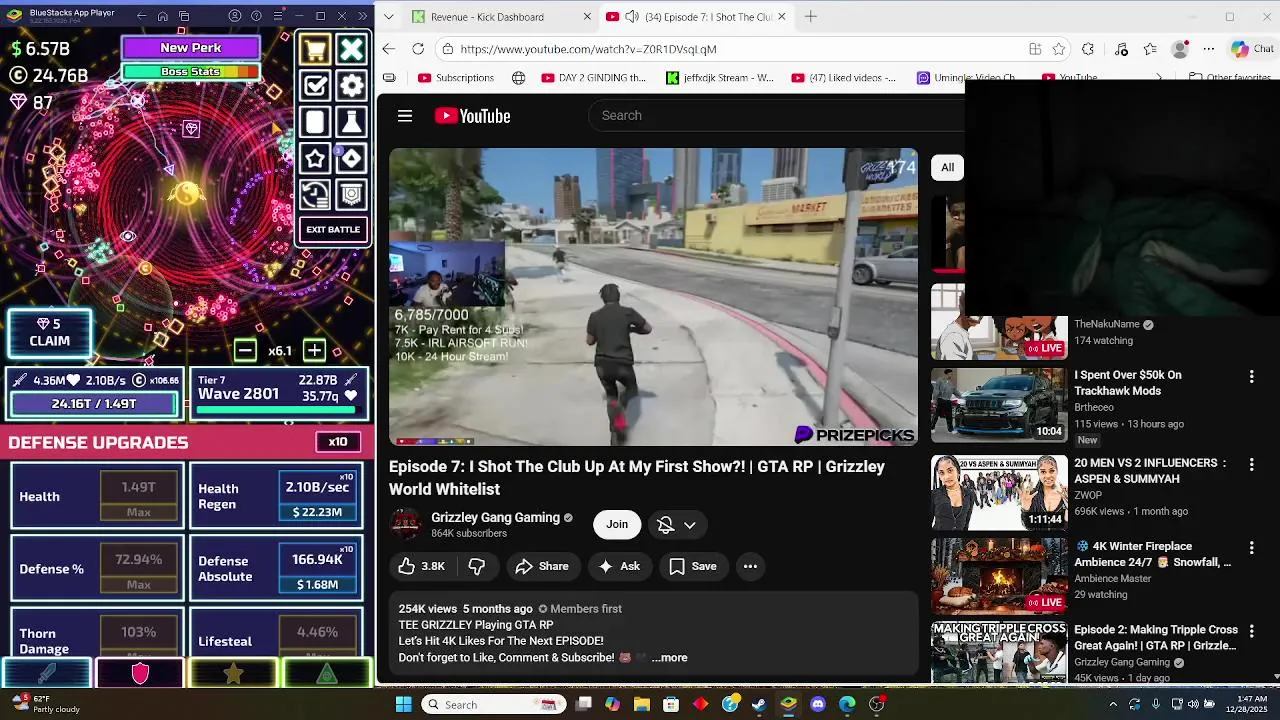
Task: Click the maxed Health upgrade
Action: point(97,496)
